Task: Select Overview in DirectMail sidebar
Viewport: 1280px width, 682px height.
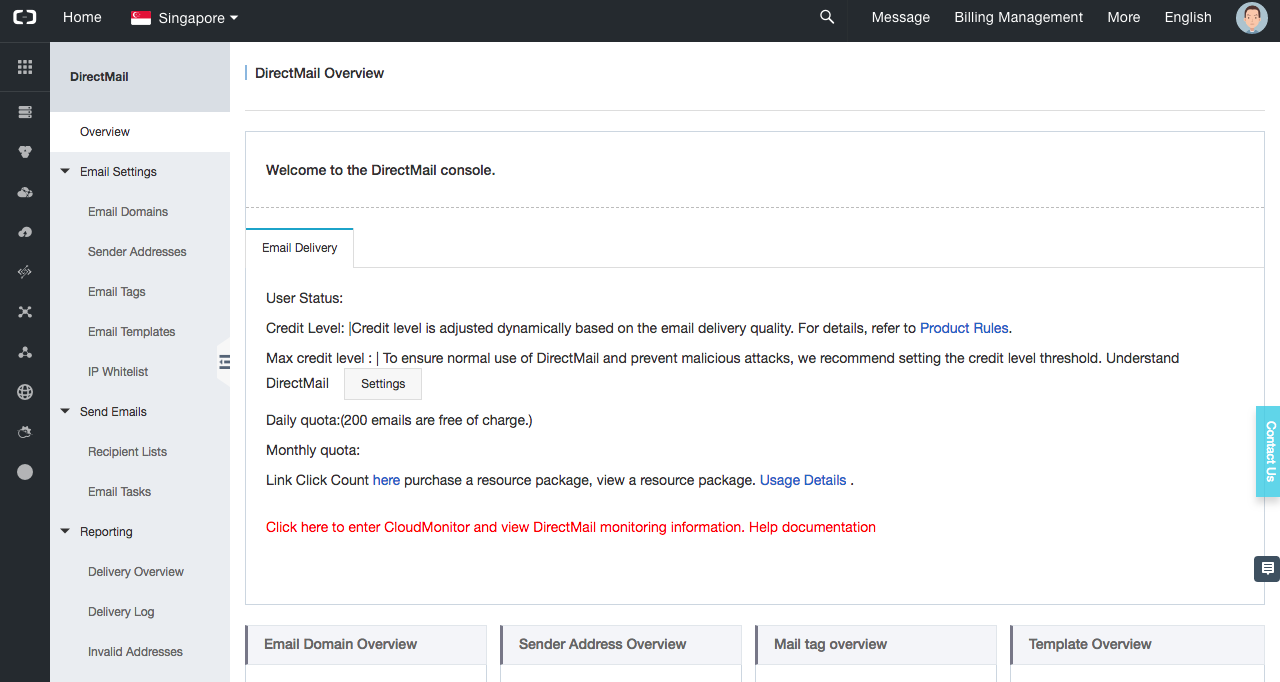Action: [x=140, y=132]
